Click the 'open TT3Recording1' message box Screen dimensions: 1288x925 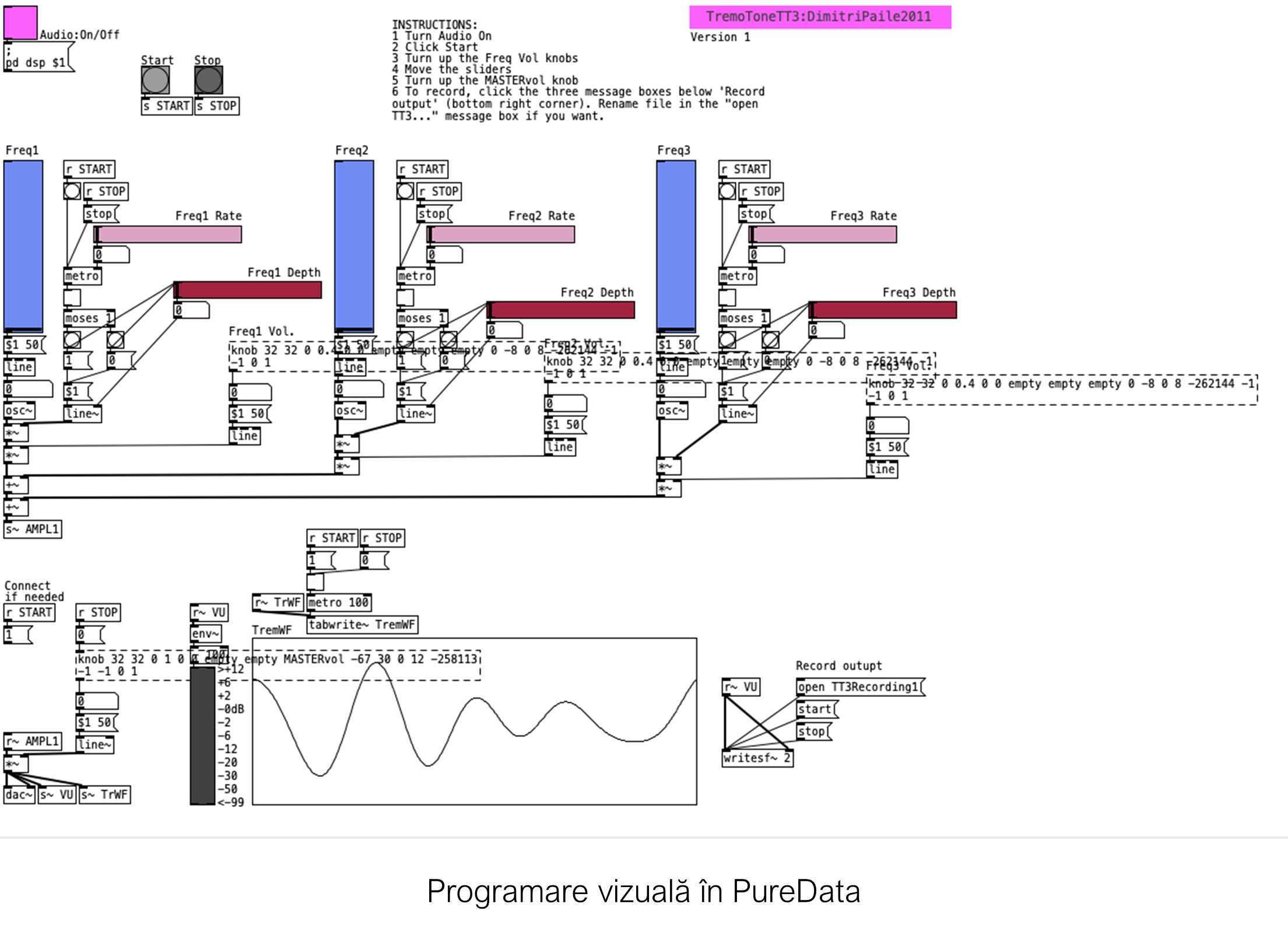click(859, 687)
